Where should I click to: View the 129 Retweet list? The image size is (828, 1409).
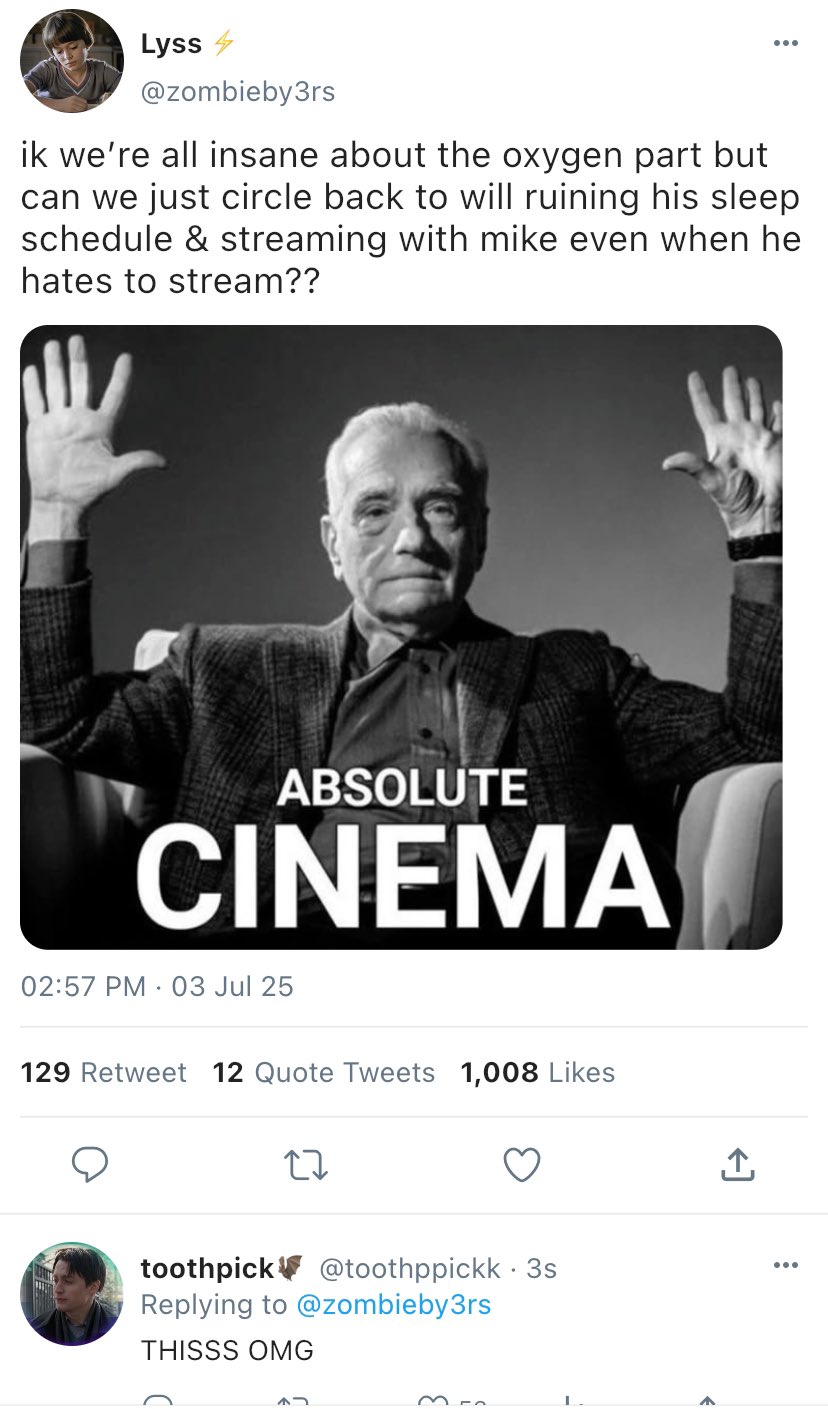point(104,1073)
